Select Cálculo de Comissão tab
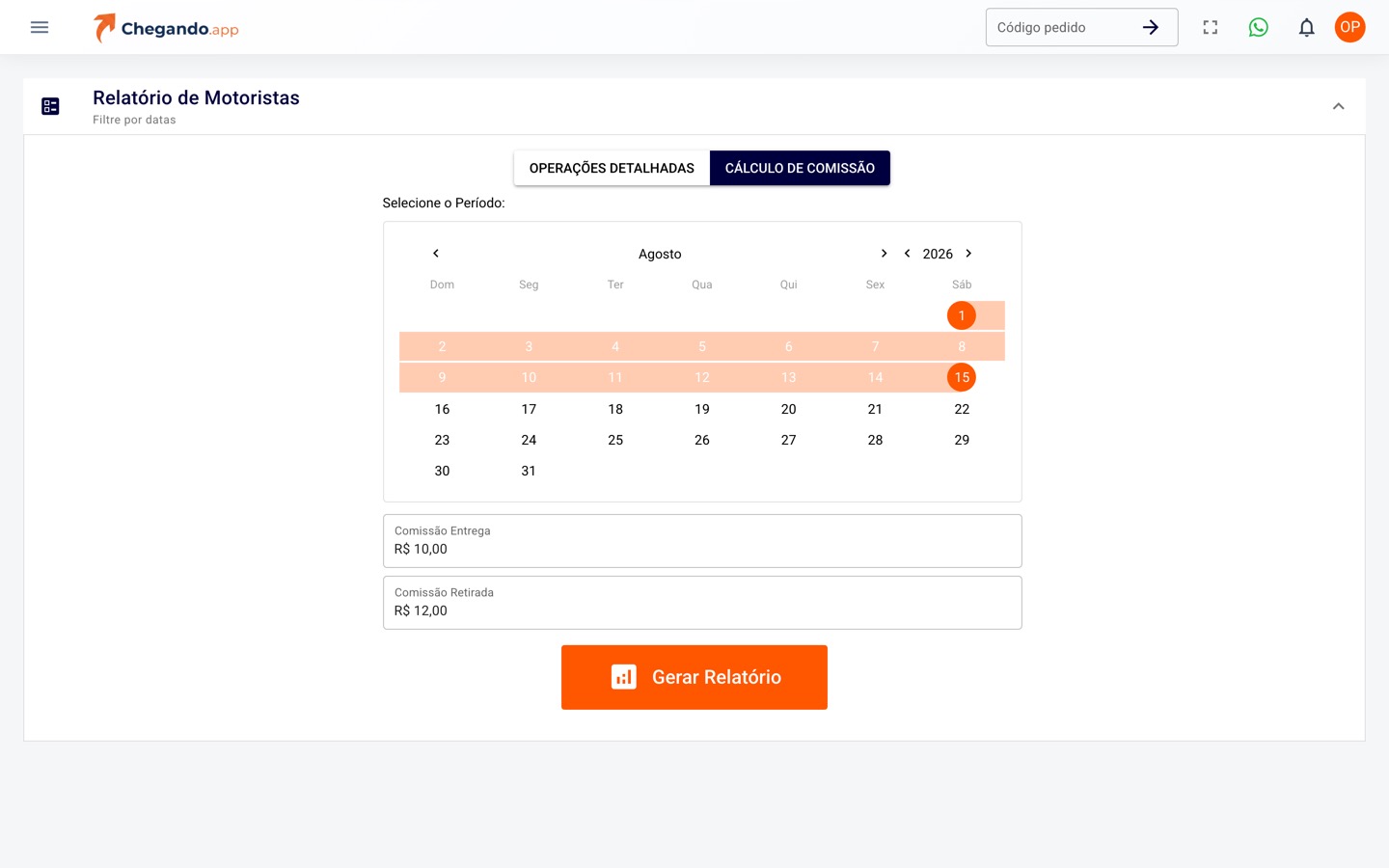Screen dimensions: 1389x868 pos(800,168)
